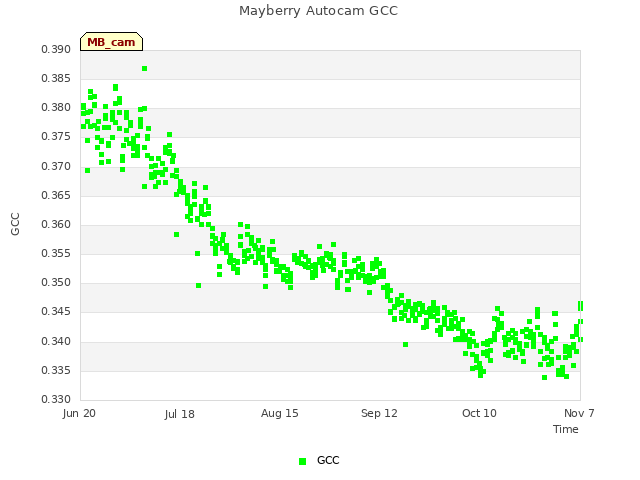Image resolution: width=640 pixels, height=480 pixels.
Task: Click the 0.380 y-axis value
Action: (x=56, y=108)
